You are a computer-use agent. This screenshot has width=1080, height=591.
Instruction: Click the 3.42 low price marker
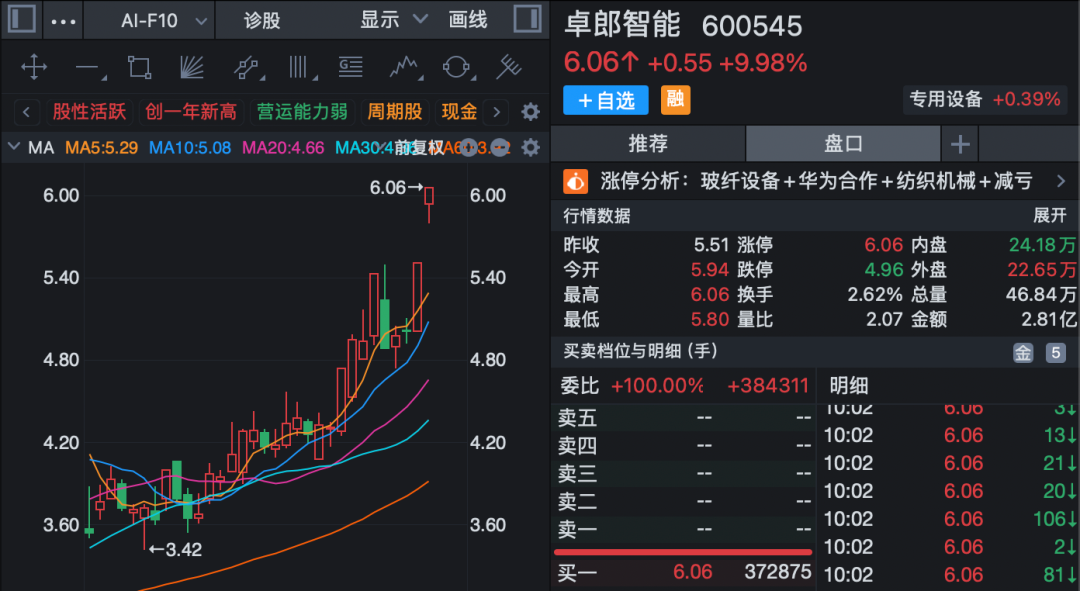pos(176,550)
